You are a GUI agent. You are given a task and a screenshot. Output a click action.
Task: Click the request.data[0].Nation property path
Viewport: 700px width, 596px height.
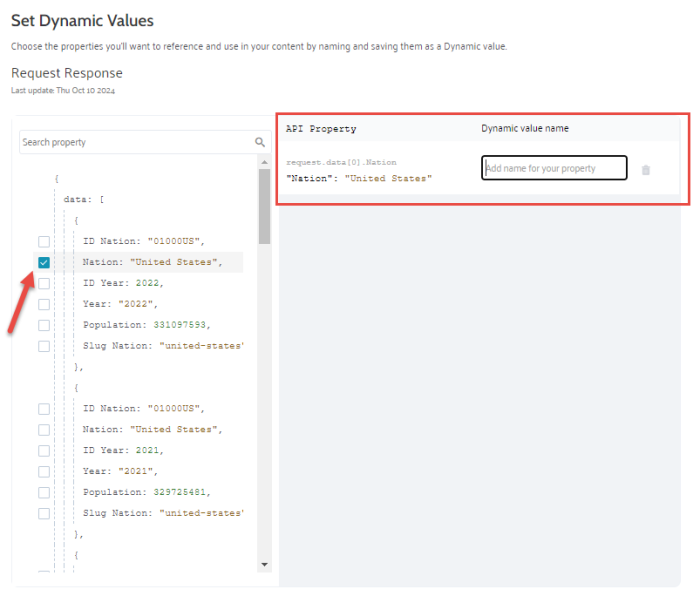pos(341,162)
